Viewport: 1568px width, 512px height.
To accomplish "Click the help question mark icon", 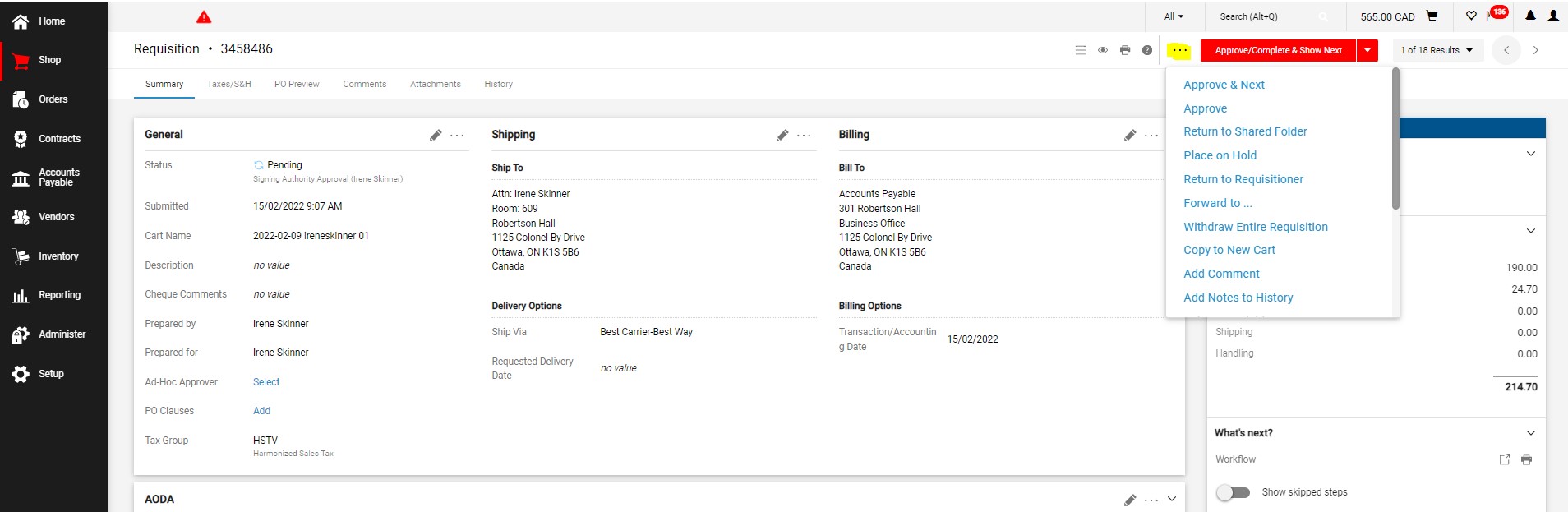I will (1147, 50).
